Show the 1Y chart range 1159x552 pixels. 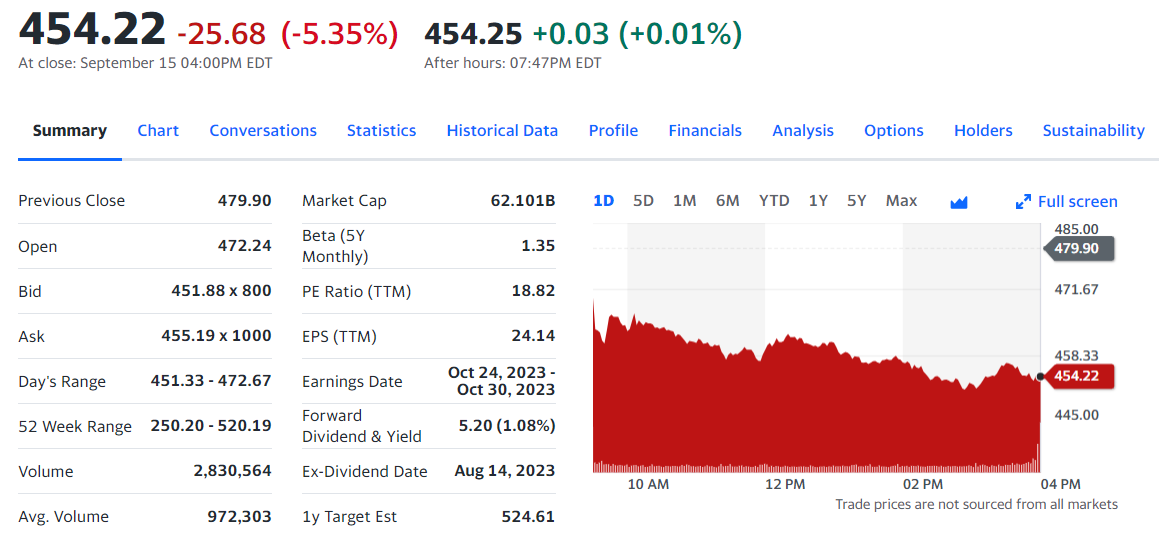(x=818, y=201)
